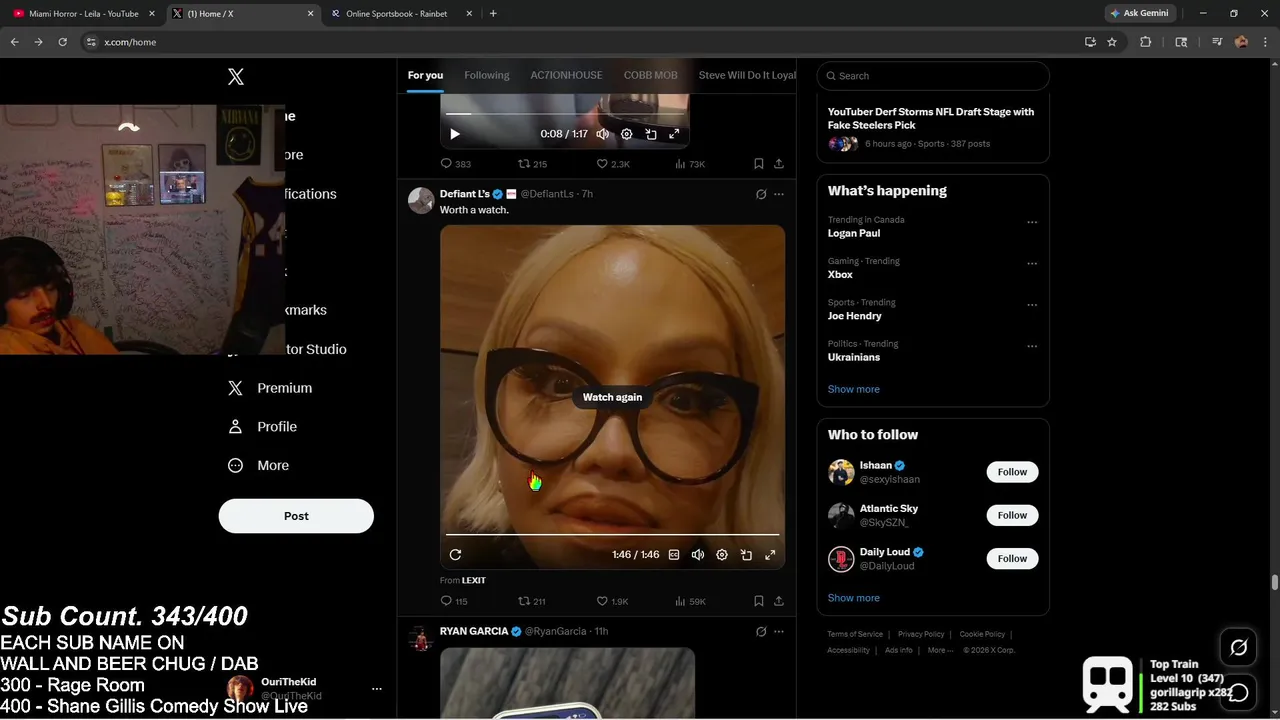Open three-dot menu on RYAN GARCIA post

pos(779,632)
